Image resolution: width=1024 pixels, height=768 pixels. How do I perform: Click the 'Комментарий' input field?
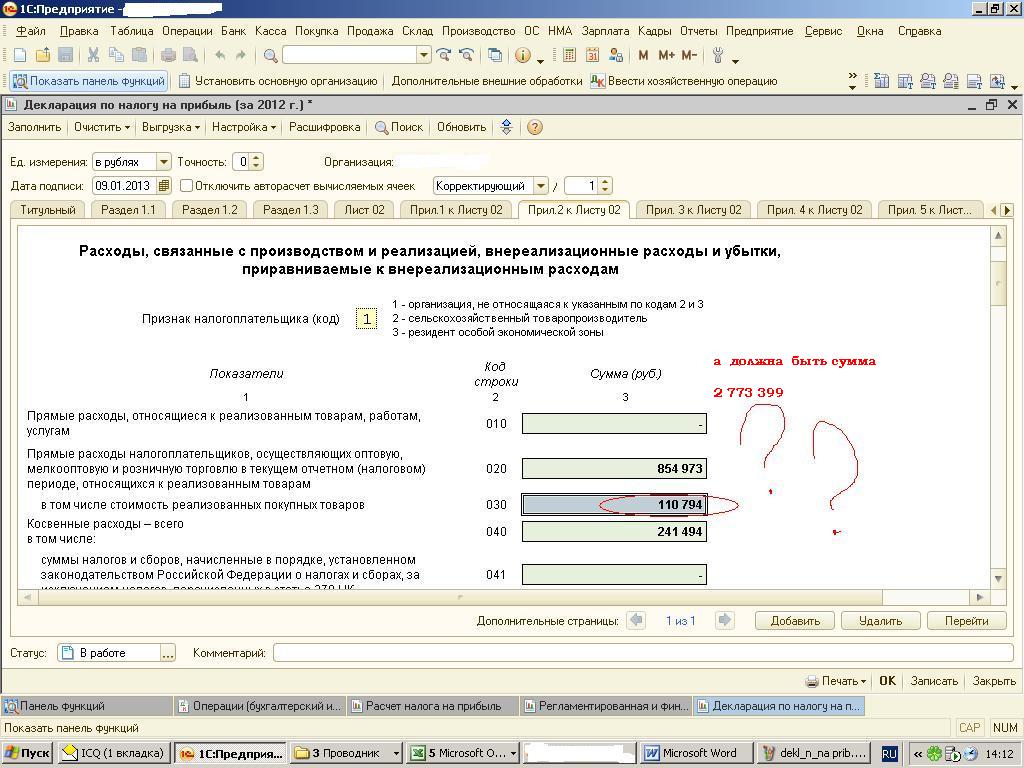(x=642, y=653)
